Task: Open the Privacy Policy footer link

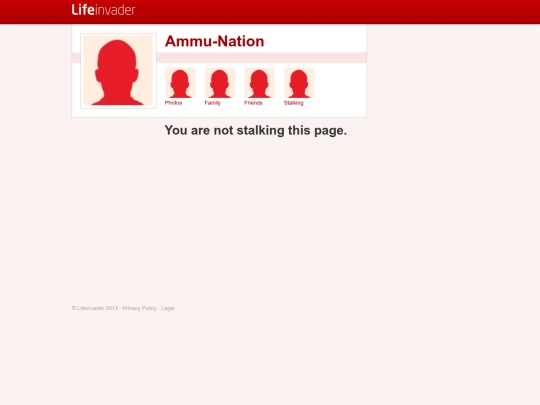Action: pos(139,308)
